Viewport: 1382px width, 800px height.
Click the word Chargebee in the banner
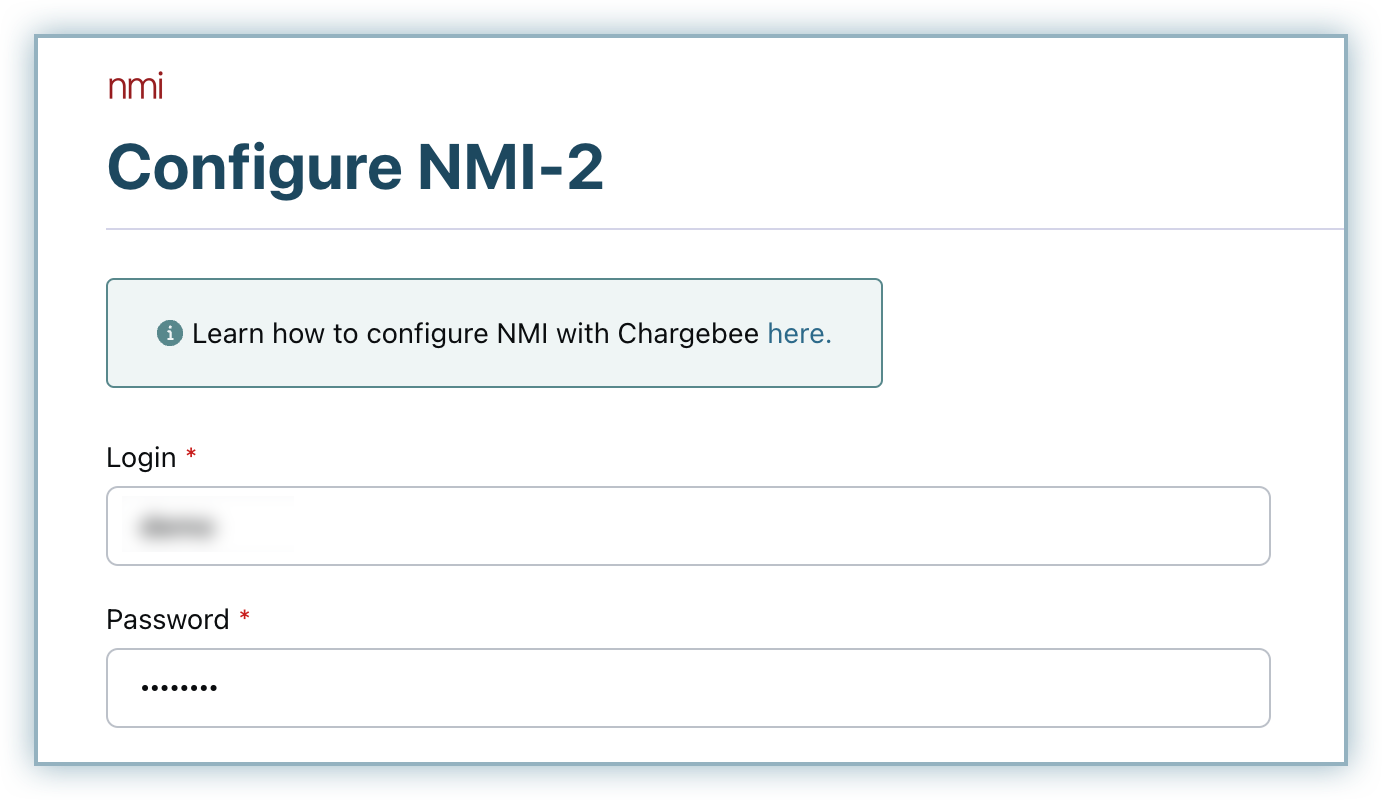(x=688, y=334)
